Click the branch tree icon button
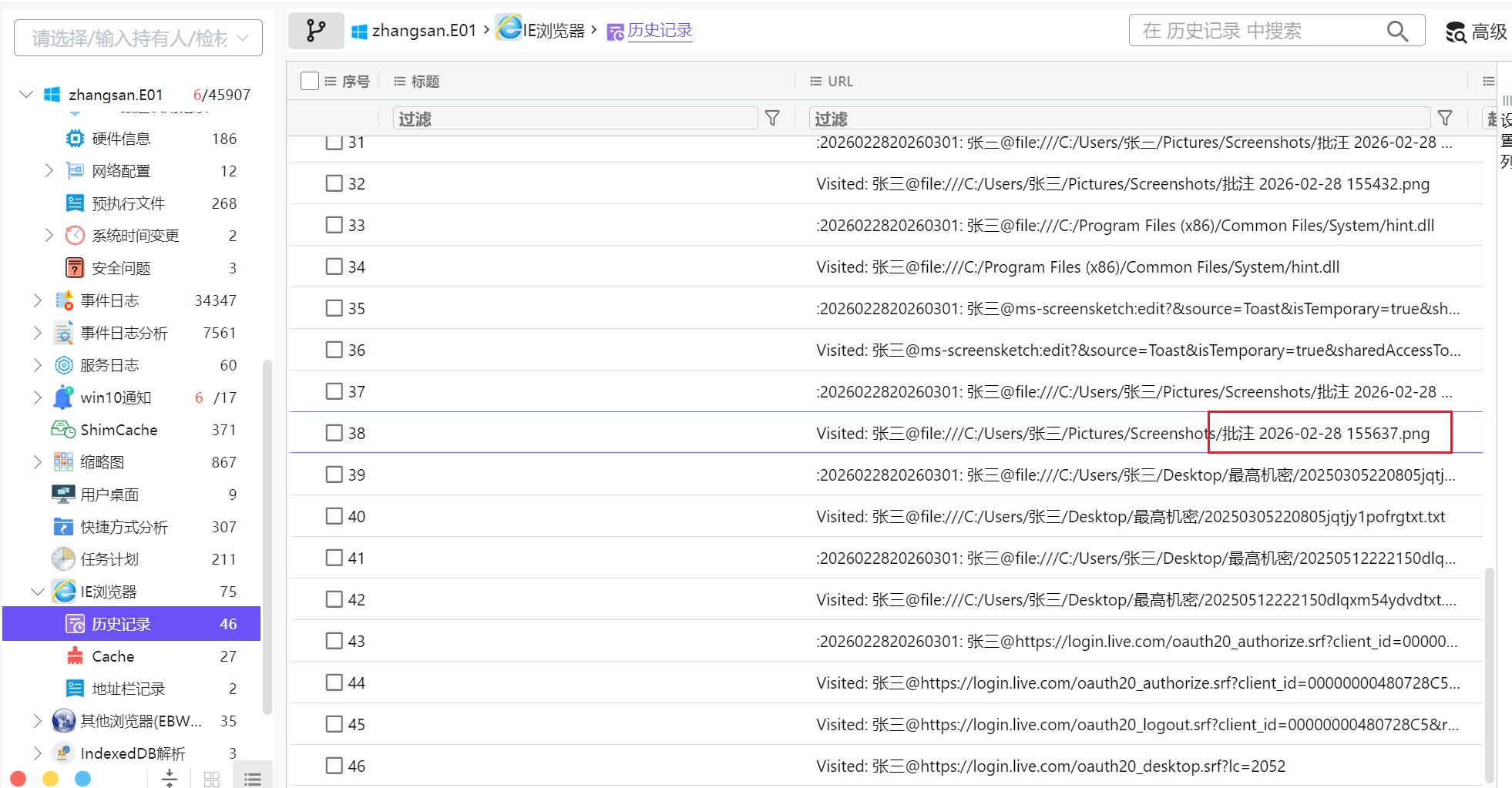This screenshot has height=788, width=1512. click(x=316, y=31)
